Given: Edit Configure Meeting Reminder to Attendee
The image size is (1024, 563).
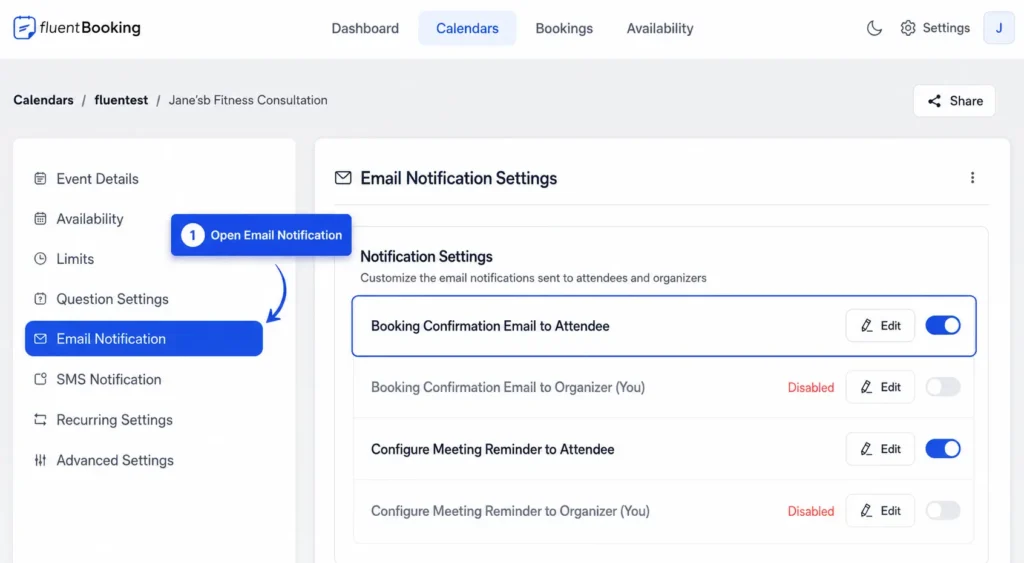Looking at the screenshot, I should point(880,449).
